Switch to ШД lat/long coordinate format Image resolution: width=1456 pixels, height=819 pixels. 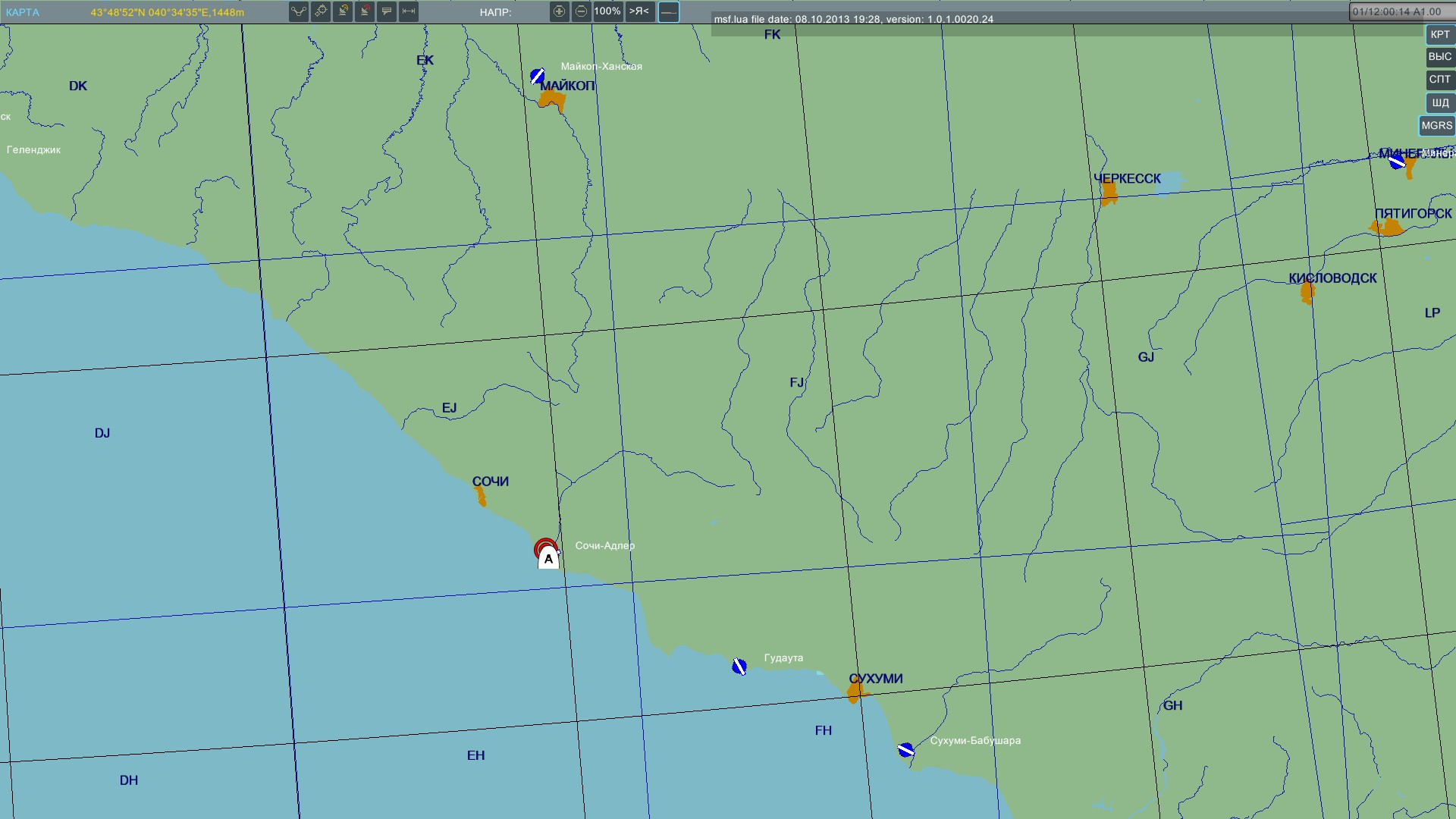click(x=1439, y=102)
